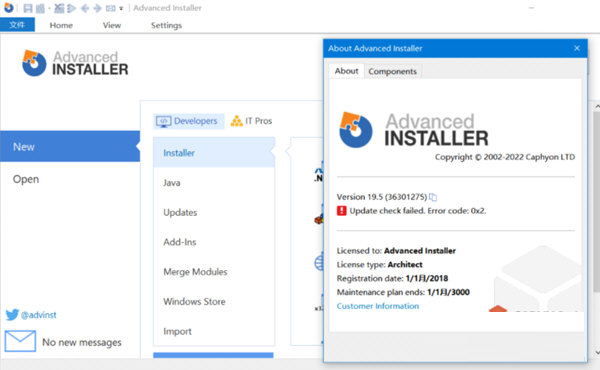
Task: Open the Settings ribbon tab
Action: [x=166, y=25]
